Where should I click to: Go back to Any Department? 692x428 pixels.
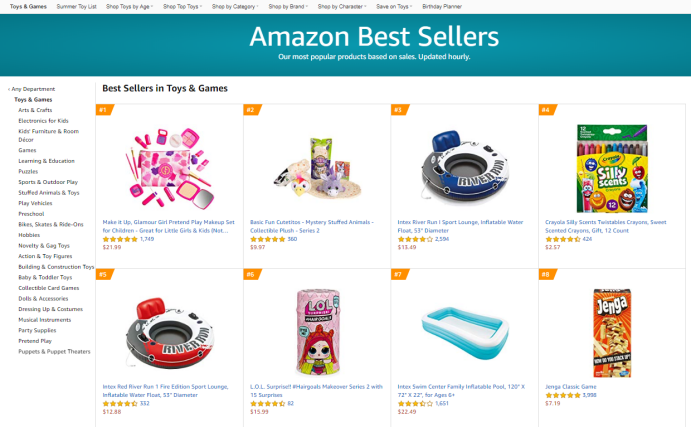tap(33, 89)
